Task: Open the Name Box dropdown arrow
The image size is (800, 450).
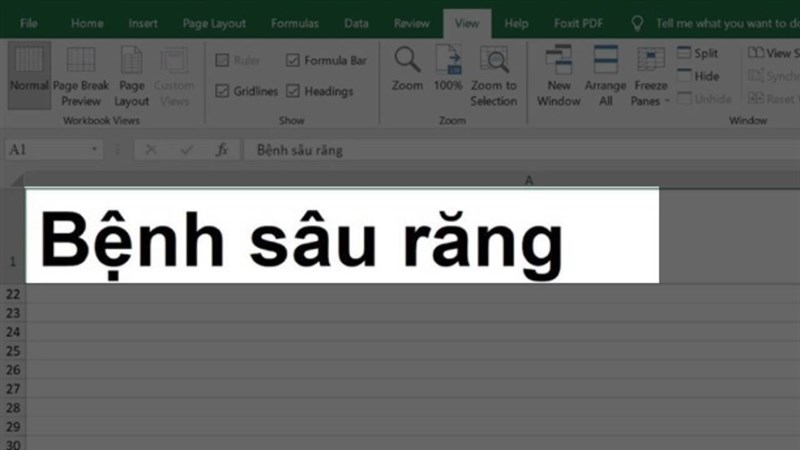Action: (94, 149)
